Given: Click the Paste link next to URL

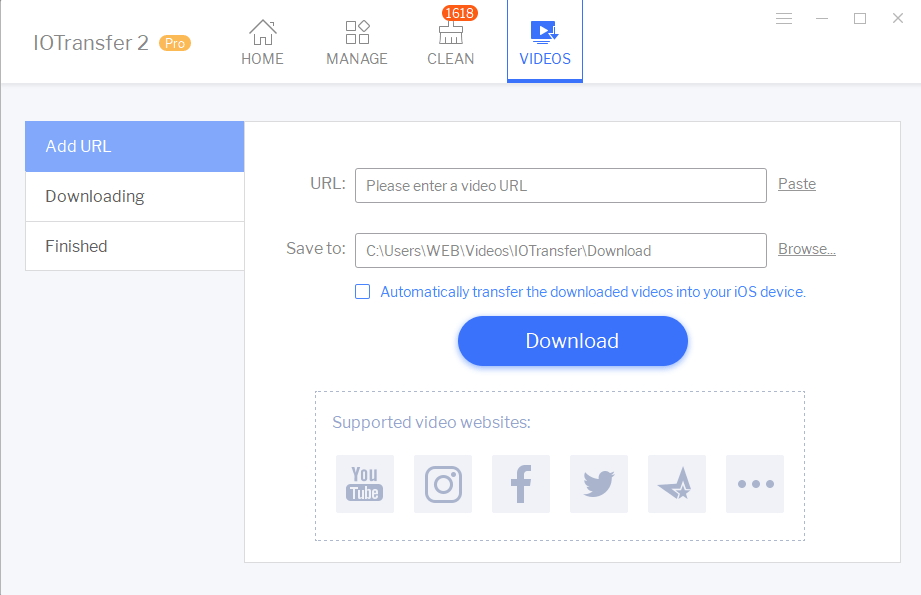Looking at the screenshot, I should click(x=797, y=184).
